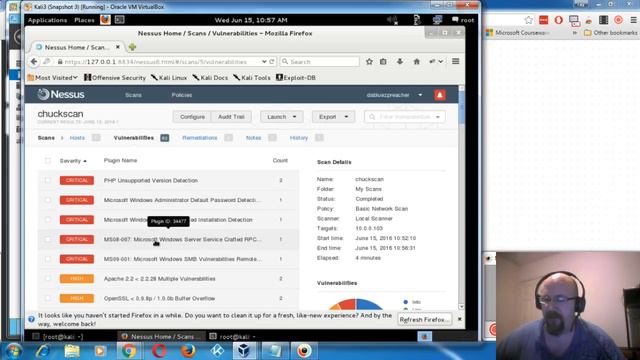Open the Firefox bookmarks list icon
This screenshot has height=360, width=640.
383,62
